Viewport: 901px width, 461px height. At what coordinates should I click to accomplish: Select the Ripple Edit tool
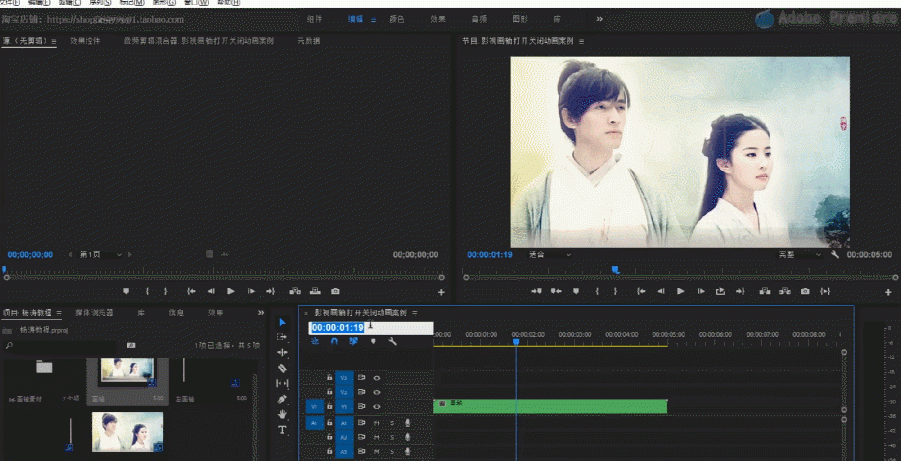tap(282, 352)
